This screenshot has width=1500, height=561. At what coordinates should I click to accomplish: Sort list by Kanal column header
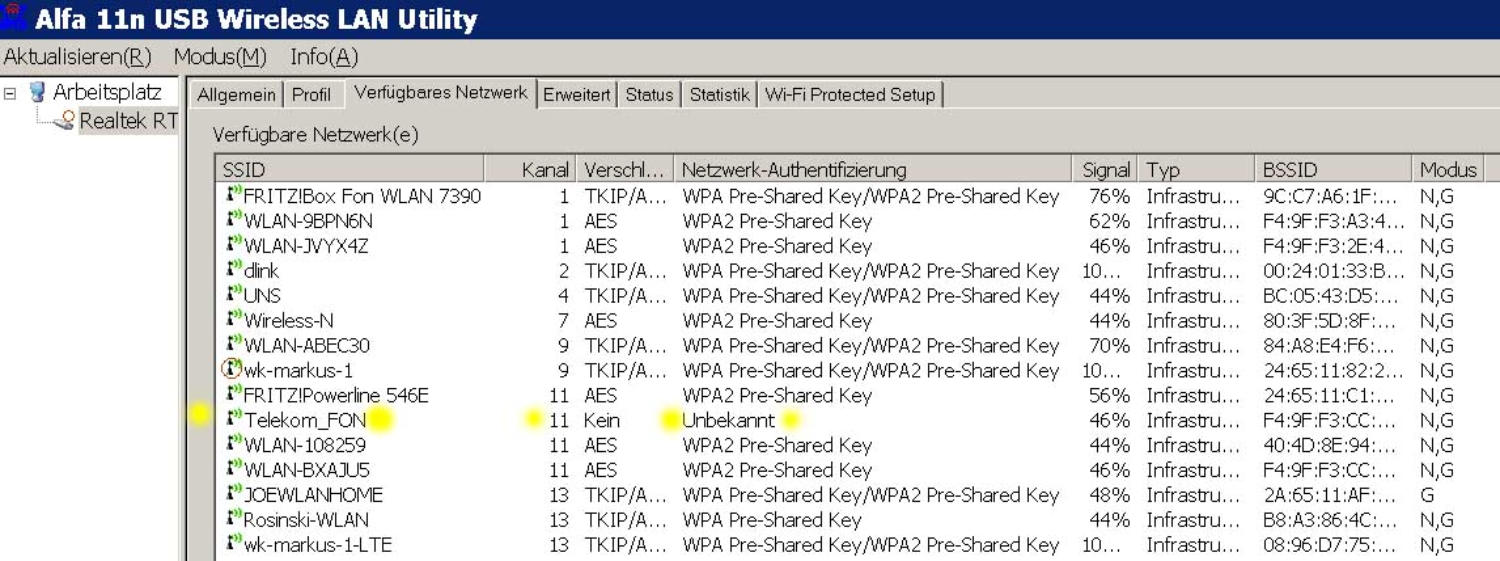pos(530,170)
